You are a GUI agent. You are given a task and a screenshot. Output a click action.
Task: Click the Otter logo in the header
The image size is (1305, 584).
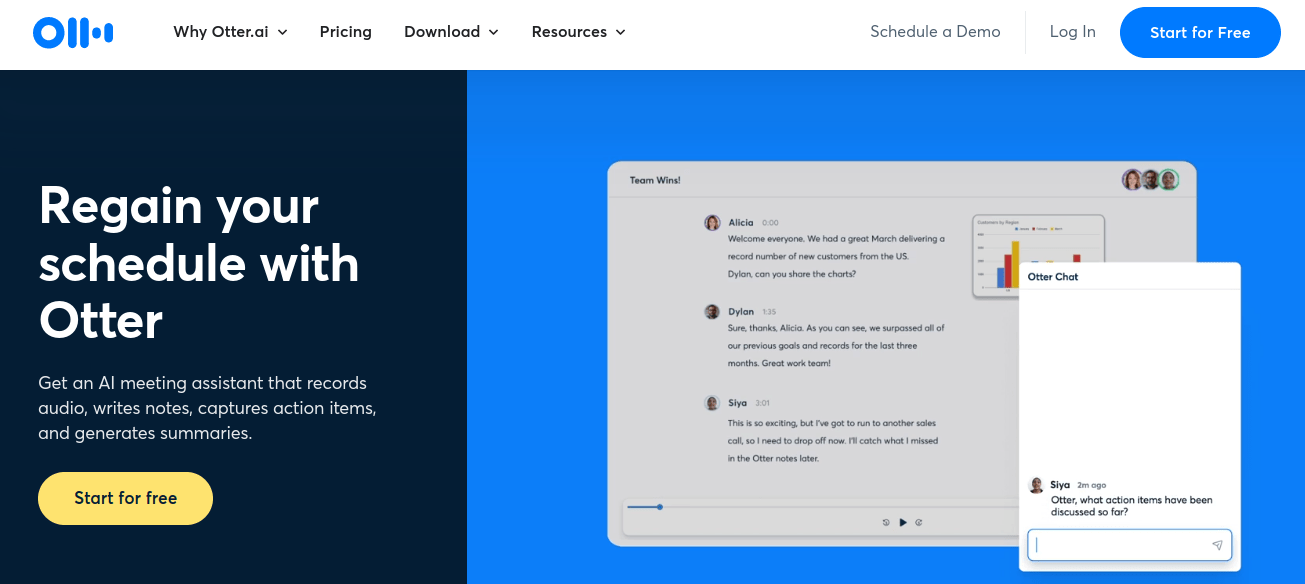(x=73, y=32)
